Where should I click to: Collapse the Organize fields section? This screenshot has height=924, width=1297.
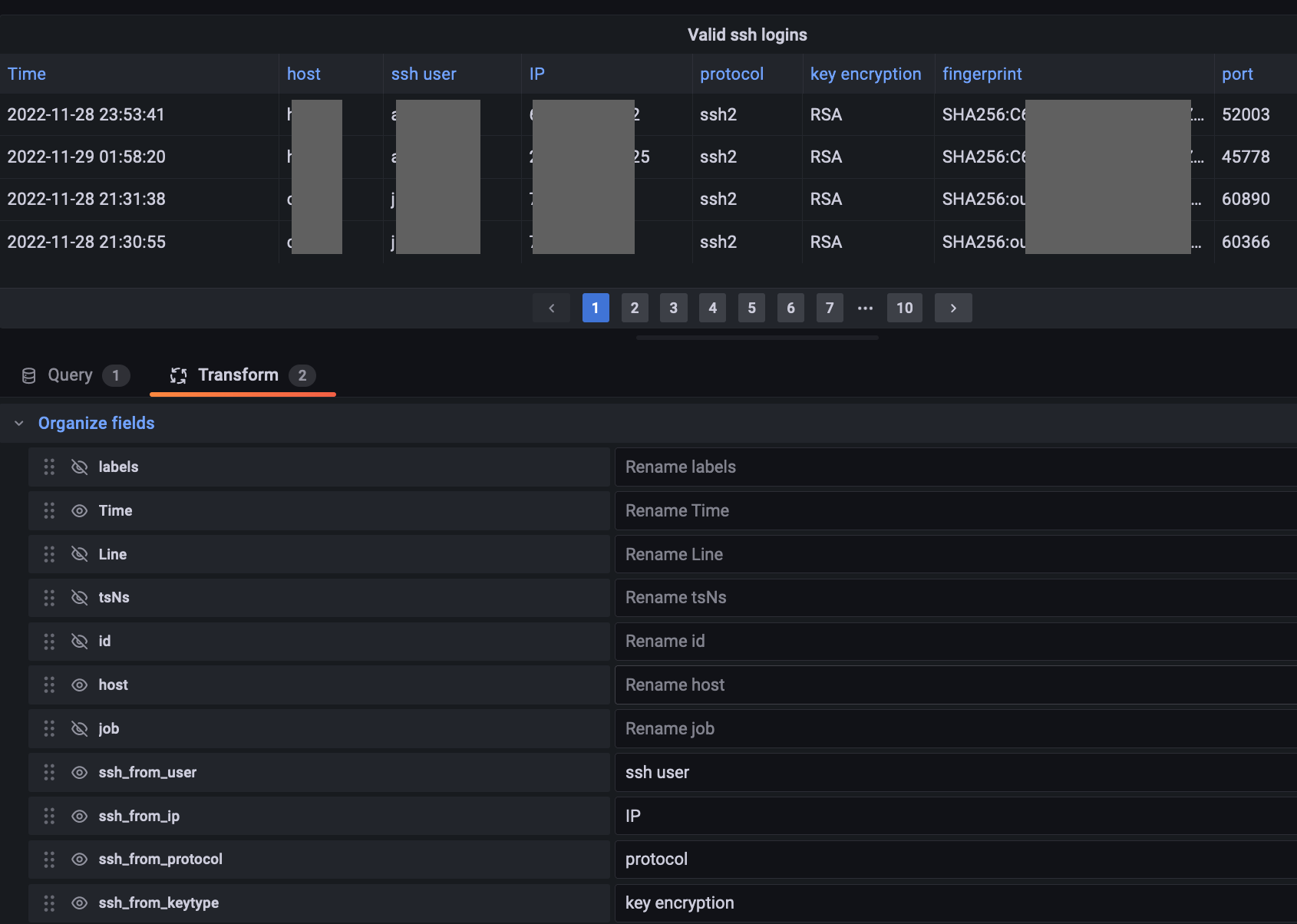[18, 423]
